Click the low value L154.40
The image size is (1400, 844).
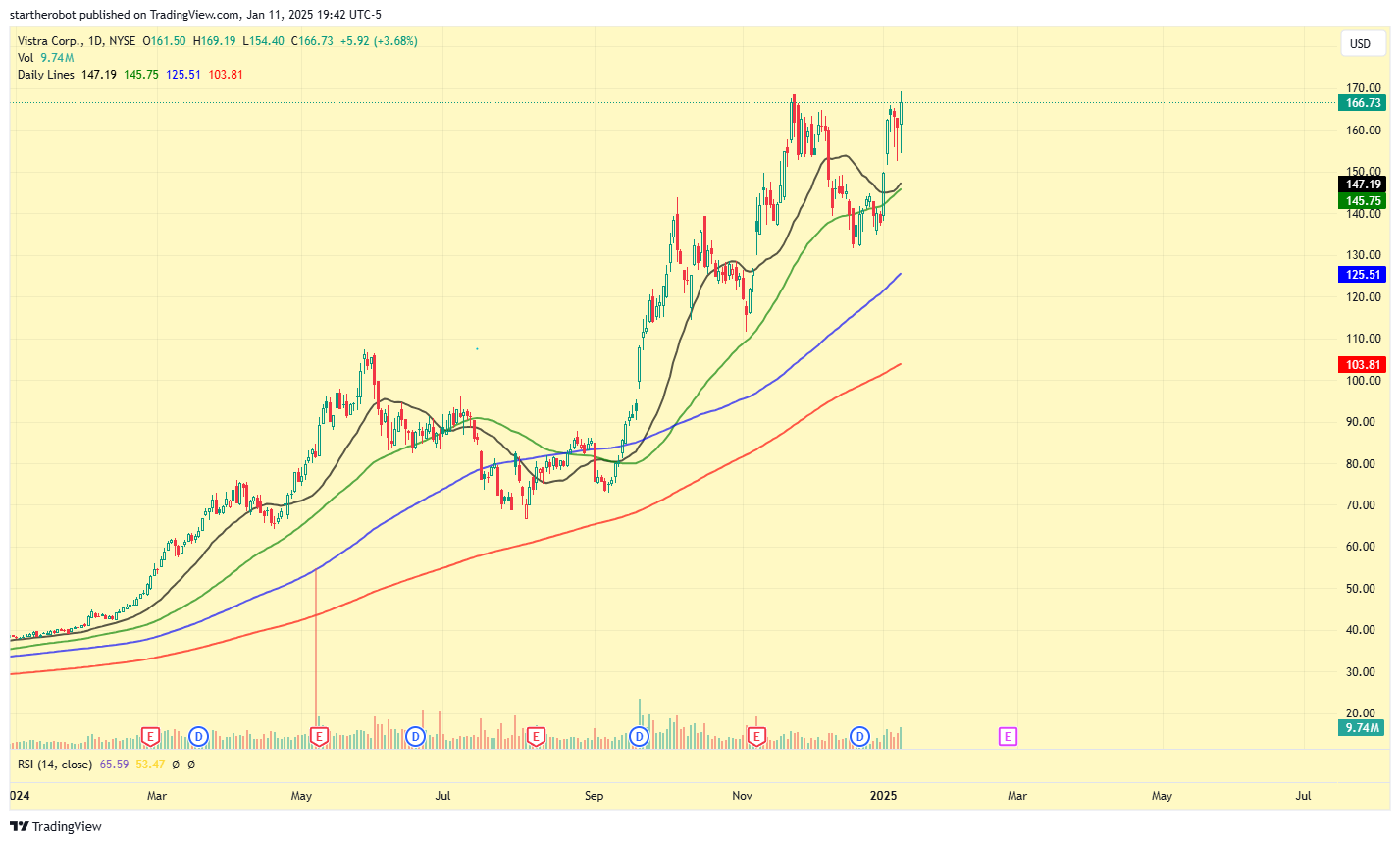[x=263, y=41]
